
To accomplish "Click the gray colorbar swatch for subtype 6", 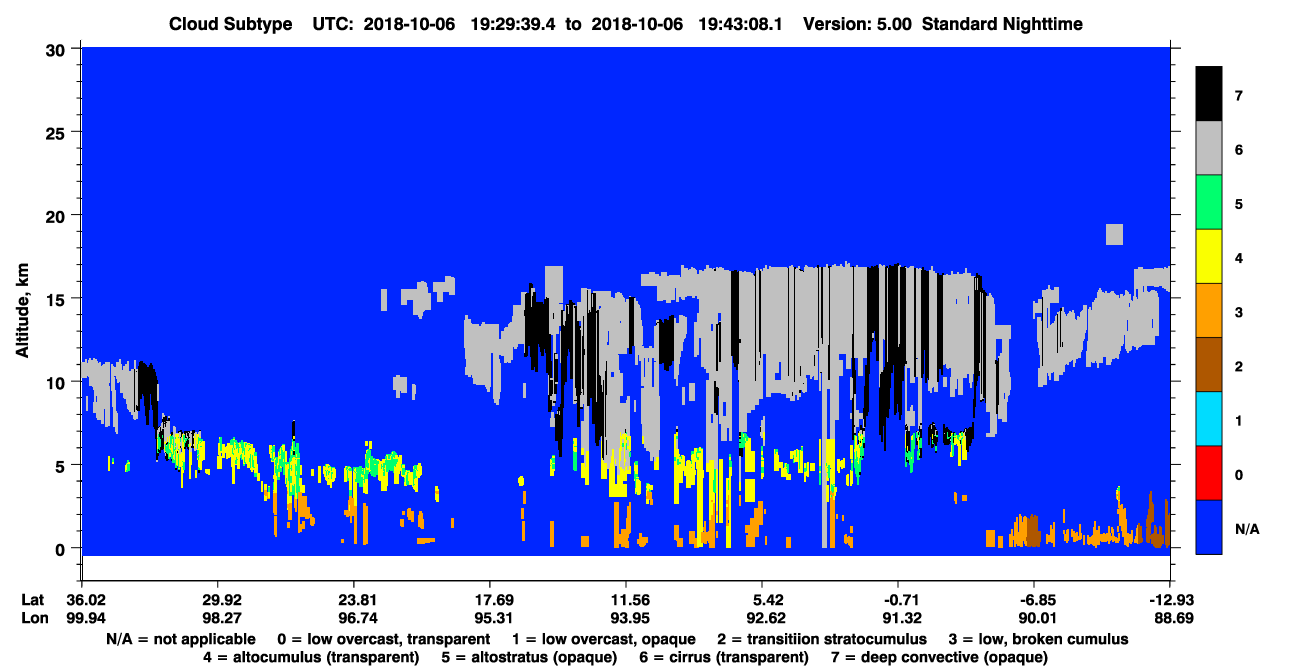I will tap(1209, 148).
